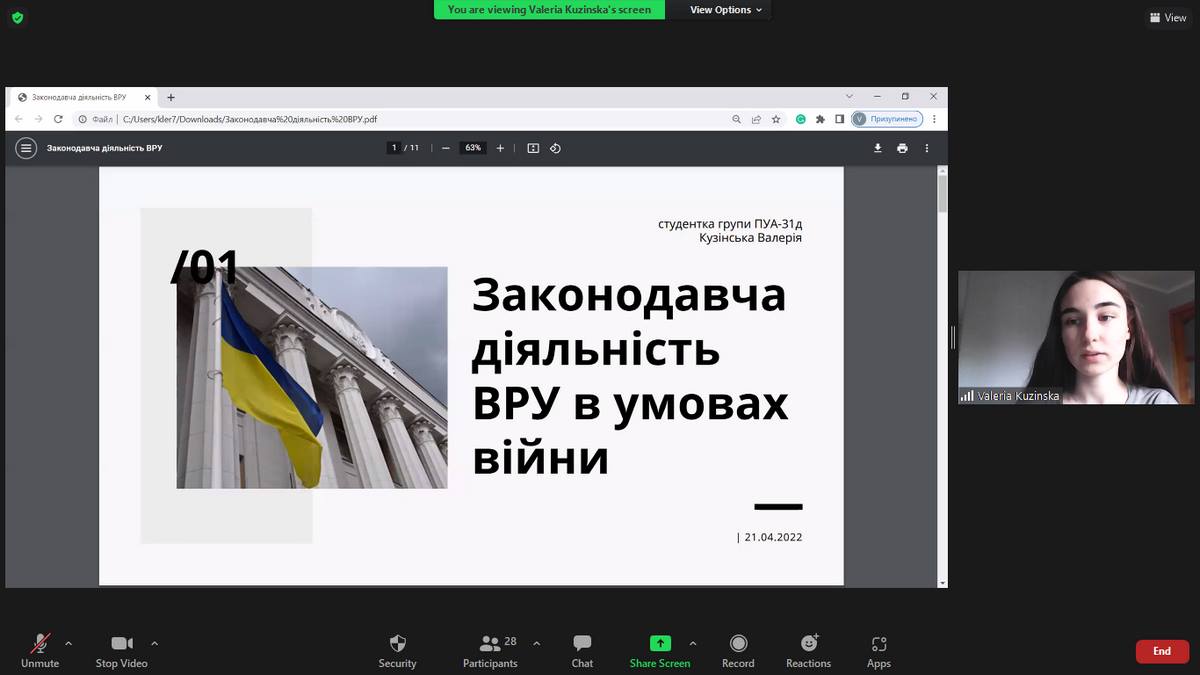1200x675 pixels.
Task: Expand video options arrow next to Stop Video
Action: coord(154,643)
